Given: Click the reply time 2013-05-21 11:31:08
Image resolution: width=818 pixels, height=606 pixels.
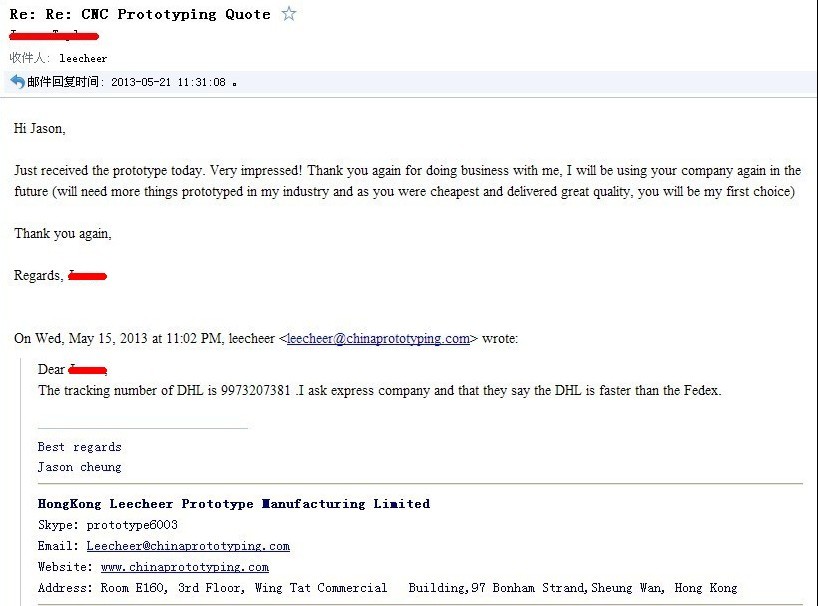Looking at the screenshot, I should pos(168,82).
